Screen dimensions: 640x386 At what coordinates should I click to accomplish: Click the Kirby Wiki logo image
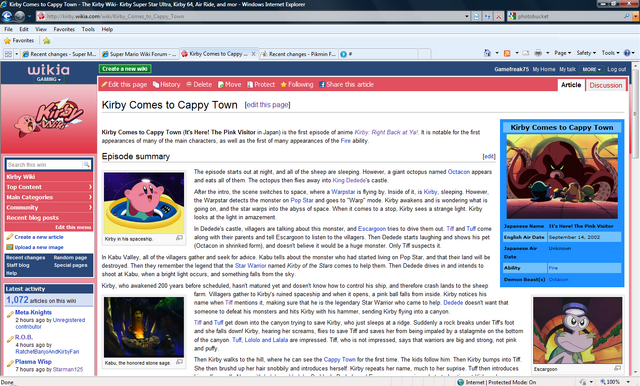(49, 118)
